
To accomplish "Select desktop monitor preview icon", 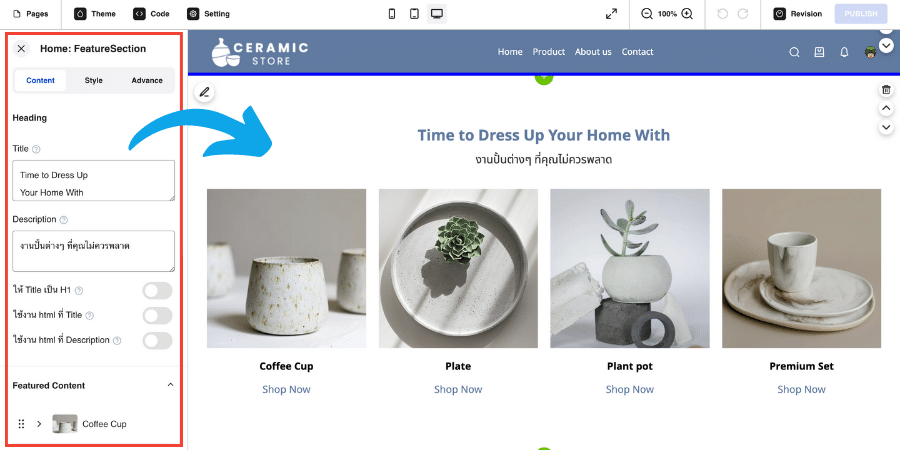I will 437,14.
